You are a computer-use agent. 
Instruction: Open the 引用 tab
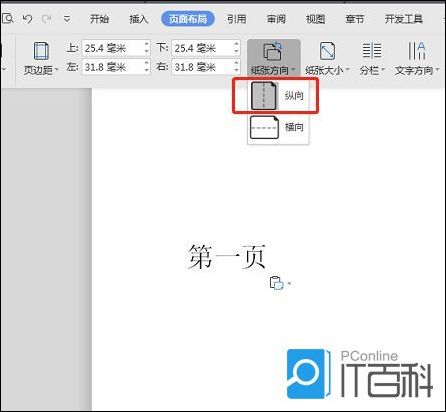(237, 19)
